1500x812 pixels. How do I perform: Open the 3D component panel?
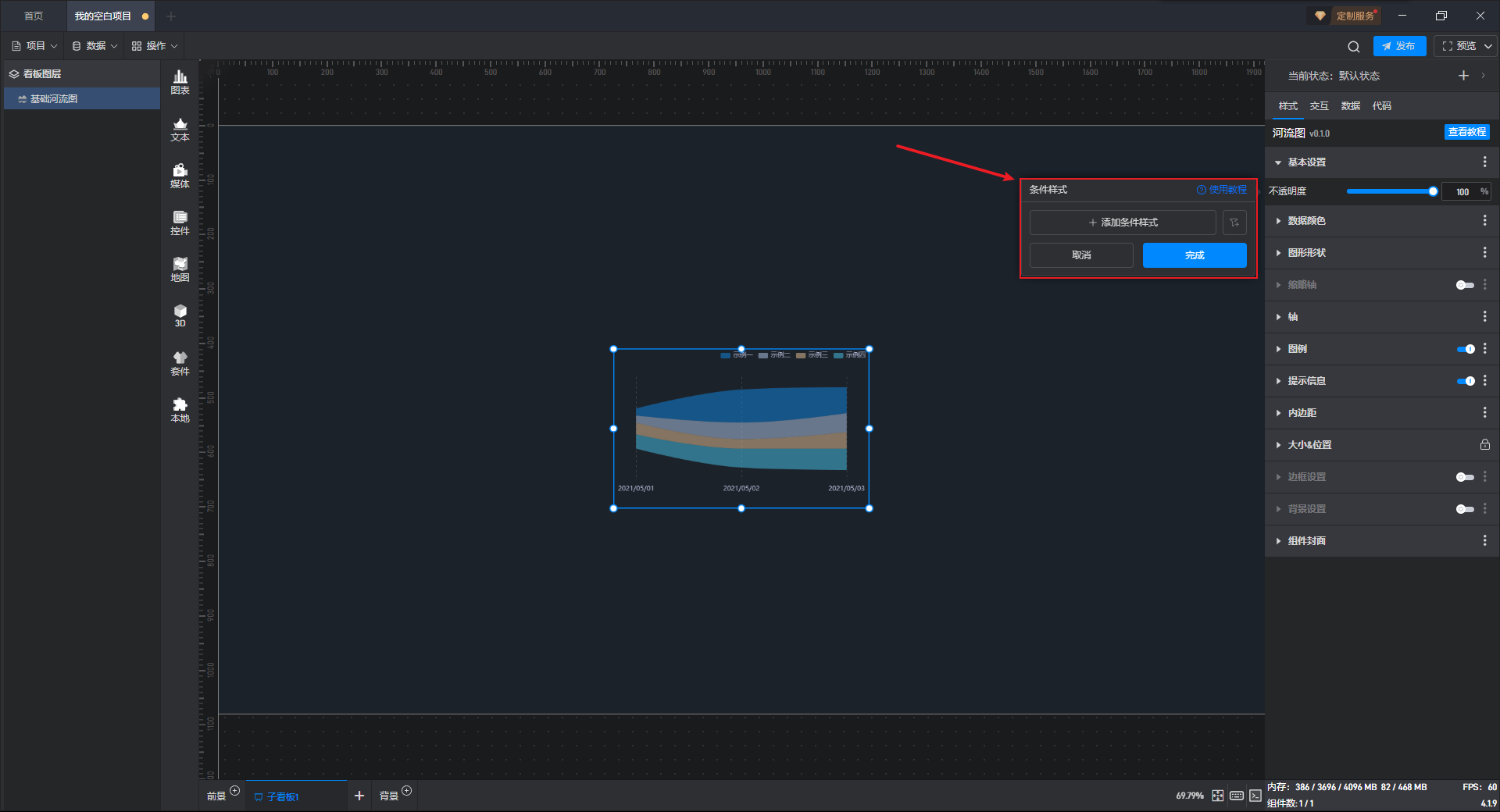click(180, 316)
